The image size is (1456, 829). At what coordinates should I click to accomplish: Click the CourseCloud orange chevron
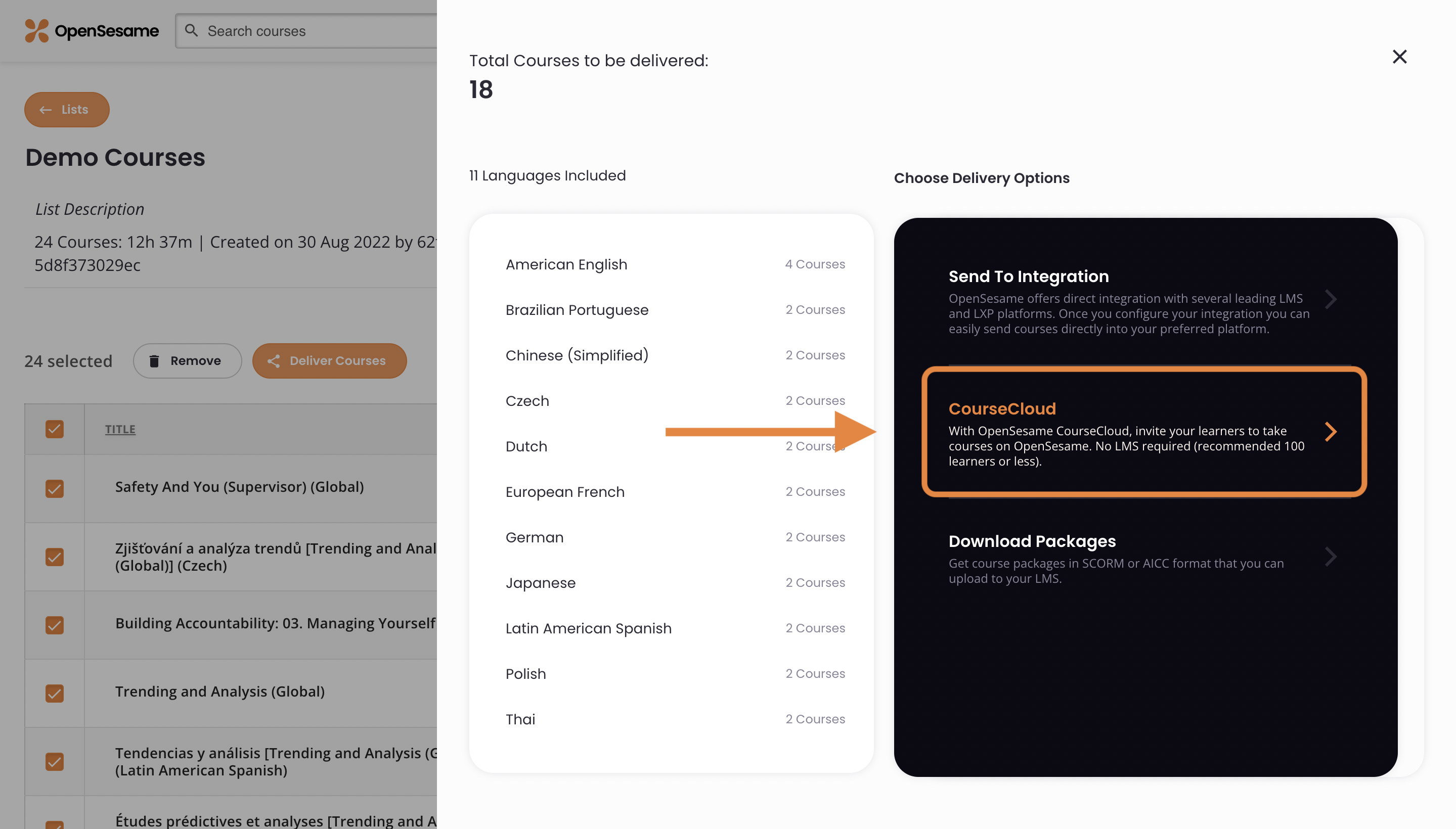point(1330,432)
